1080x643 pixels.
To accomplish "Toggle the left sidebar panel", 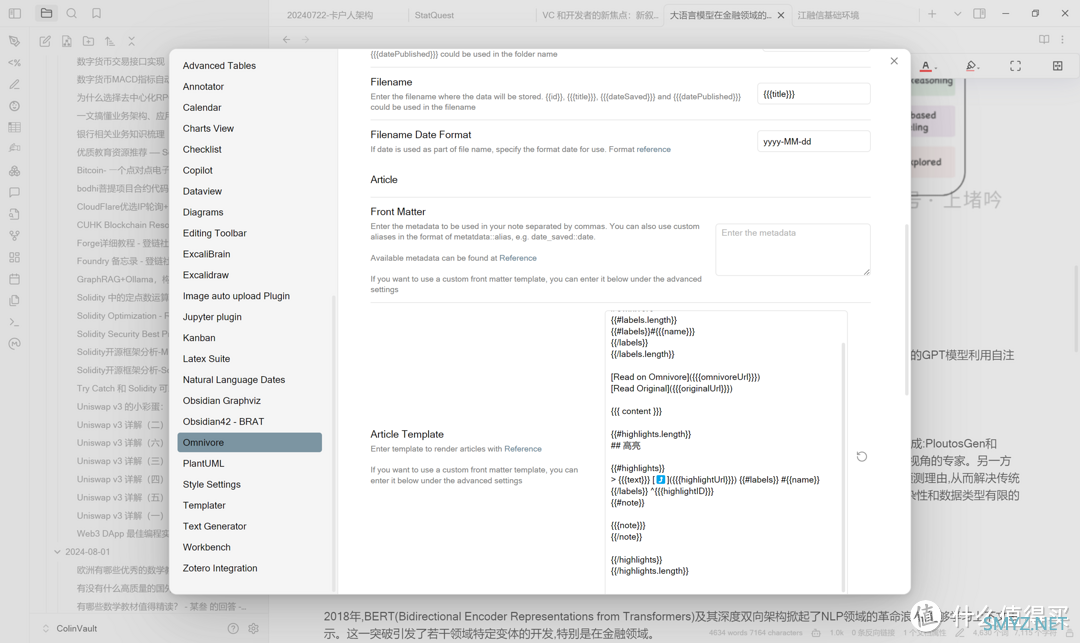I will 15,14.
